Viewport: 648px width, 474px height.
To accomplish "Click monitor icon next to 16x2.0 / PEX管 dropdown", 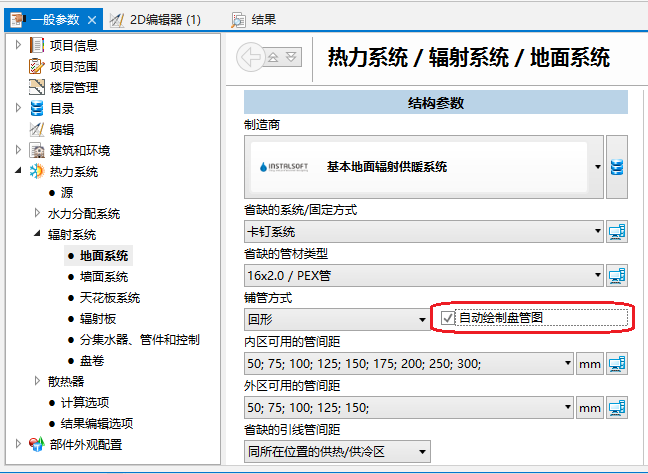I will [617, 275].
